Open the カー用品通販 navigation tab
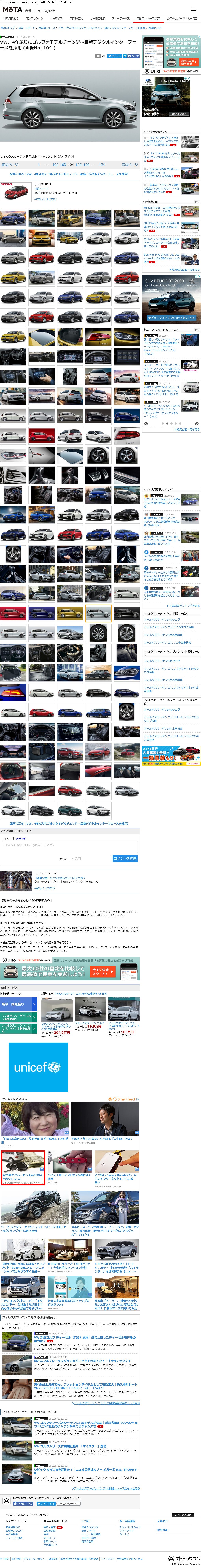201x1568 pixels. (98, 18)
